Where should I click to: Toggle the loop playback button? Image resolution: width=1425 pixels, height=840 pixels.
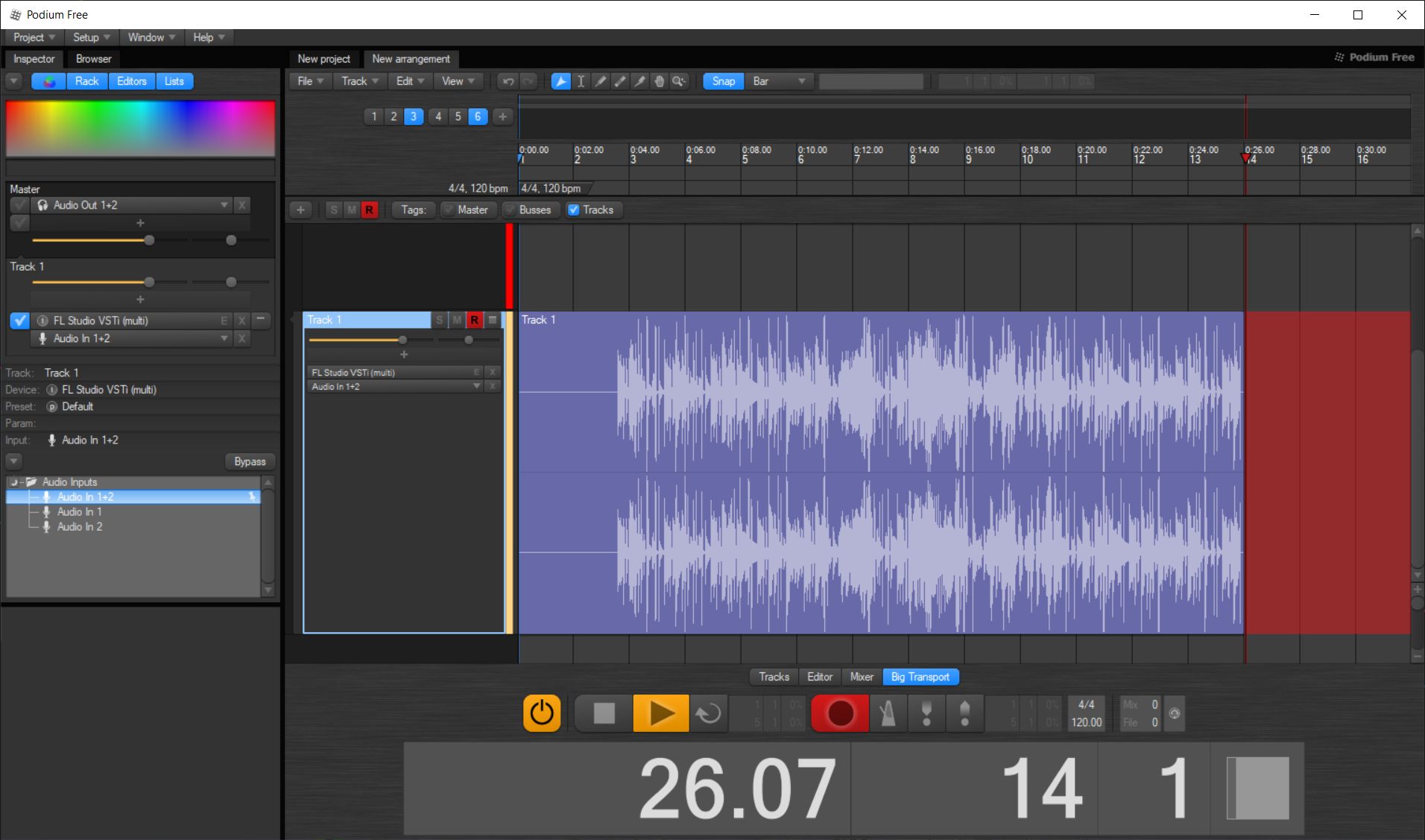[x=708, y=713]
